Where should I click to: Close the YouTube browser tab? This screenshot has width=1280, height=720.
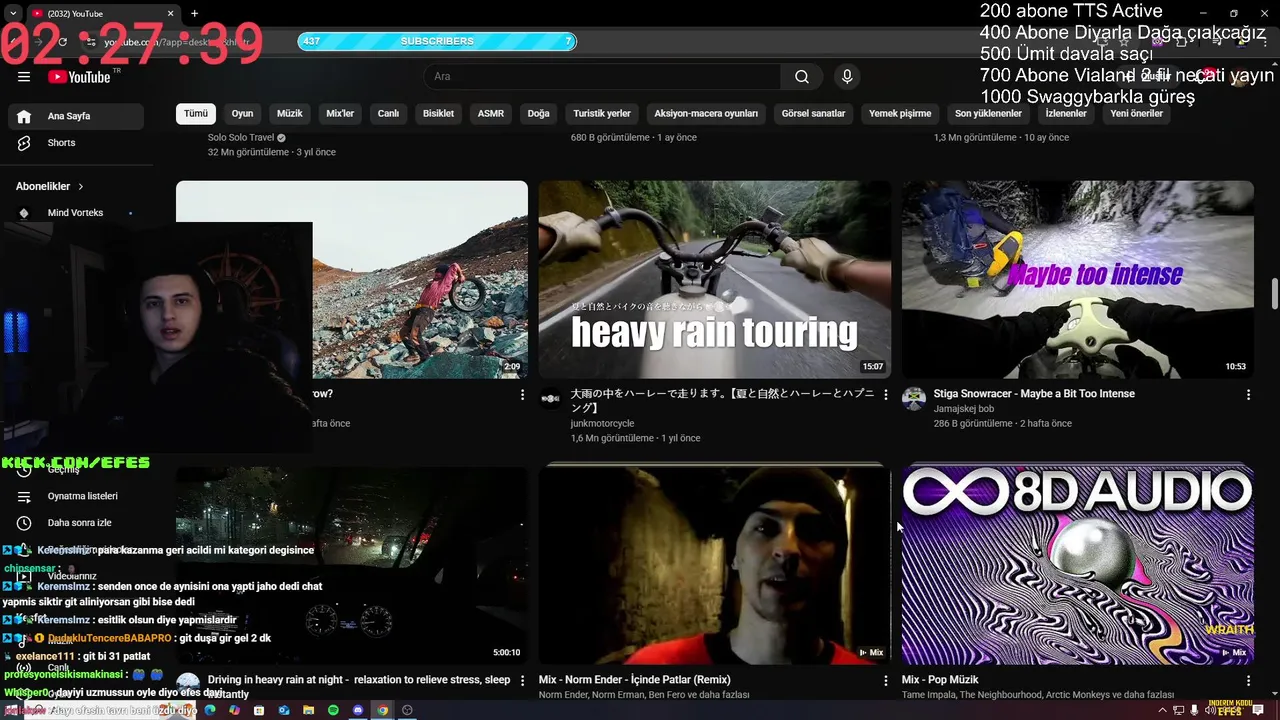[x=170, y=13]
